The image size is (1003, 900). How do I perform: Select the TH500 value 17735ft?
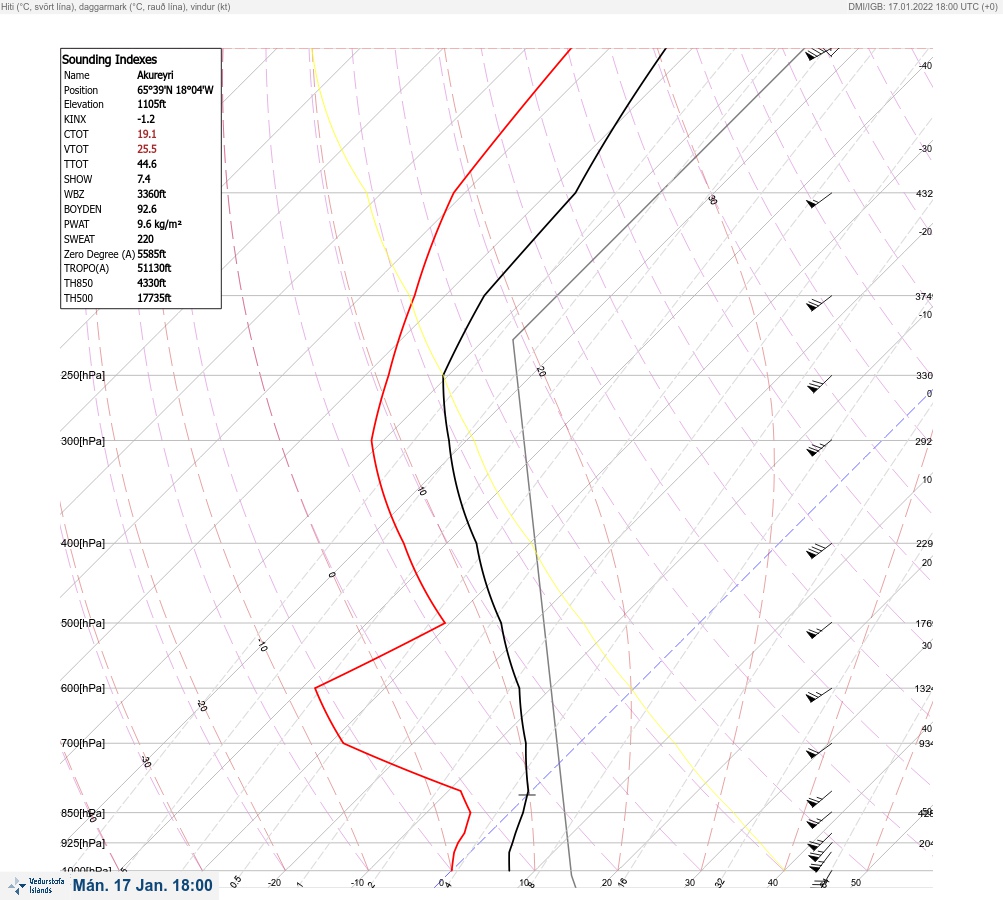[x=154, y=298]
